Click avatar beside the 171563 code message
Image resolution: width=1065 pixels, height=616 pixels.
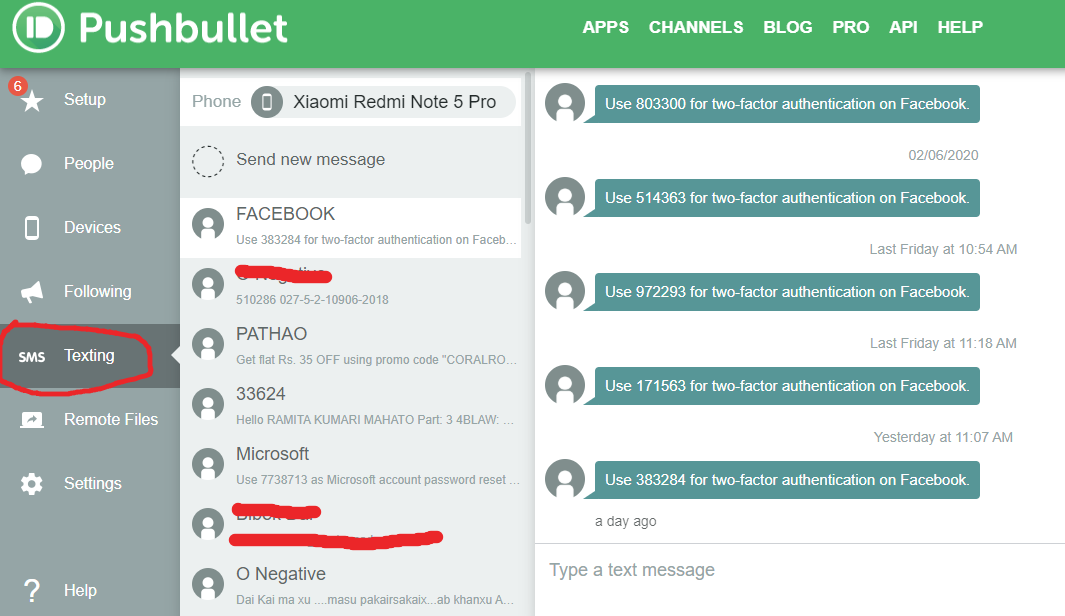tap(565, 384)
